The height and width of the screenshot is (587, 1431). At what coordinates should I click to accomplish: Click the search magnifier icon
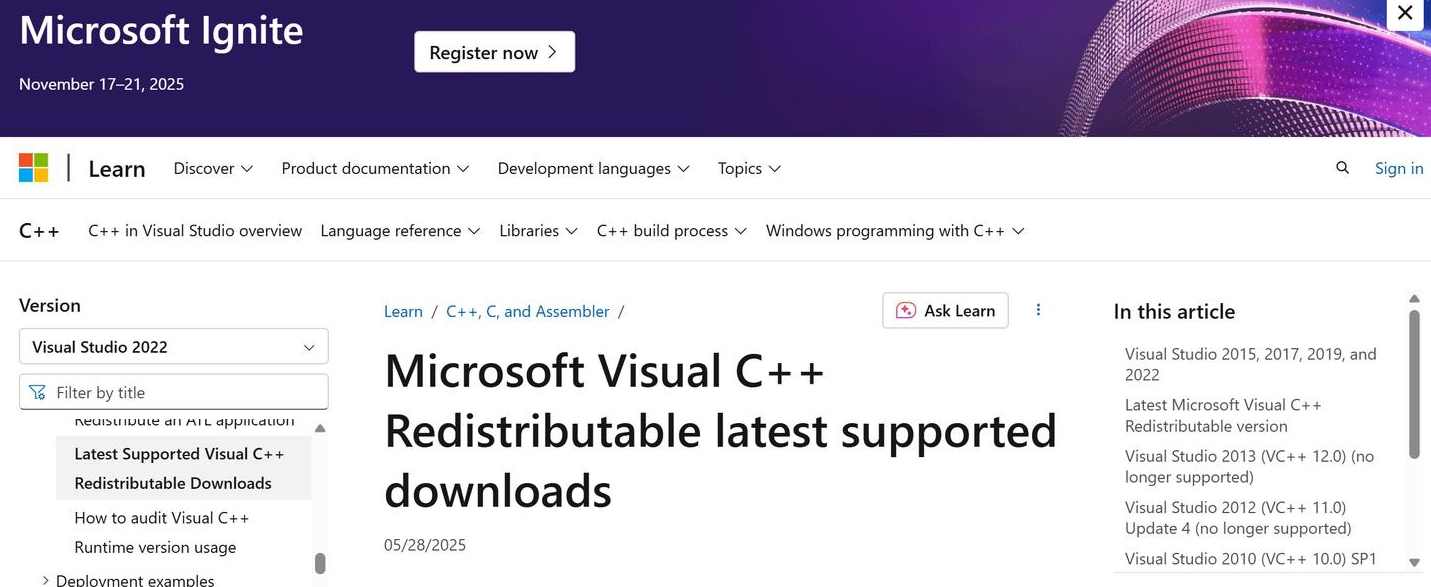pos(1342,168)
